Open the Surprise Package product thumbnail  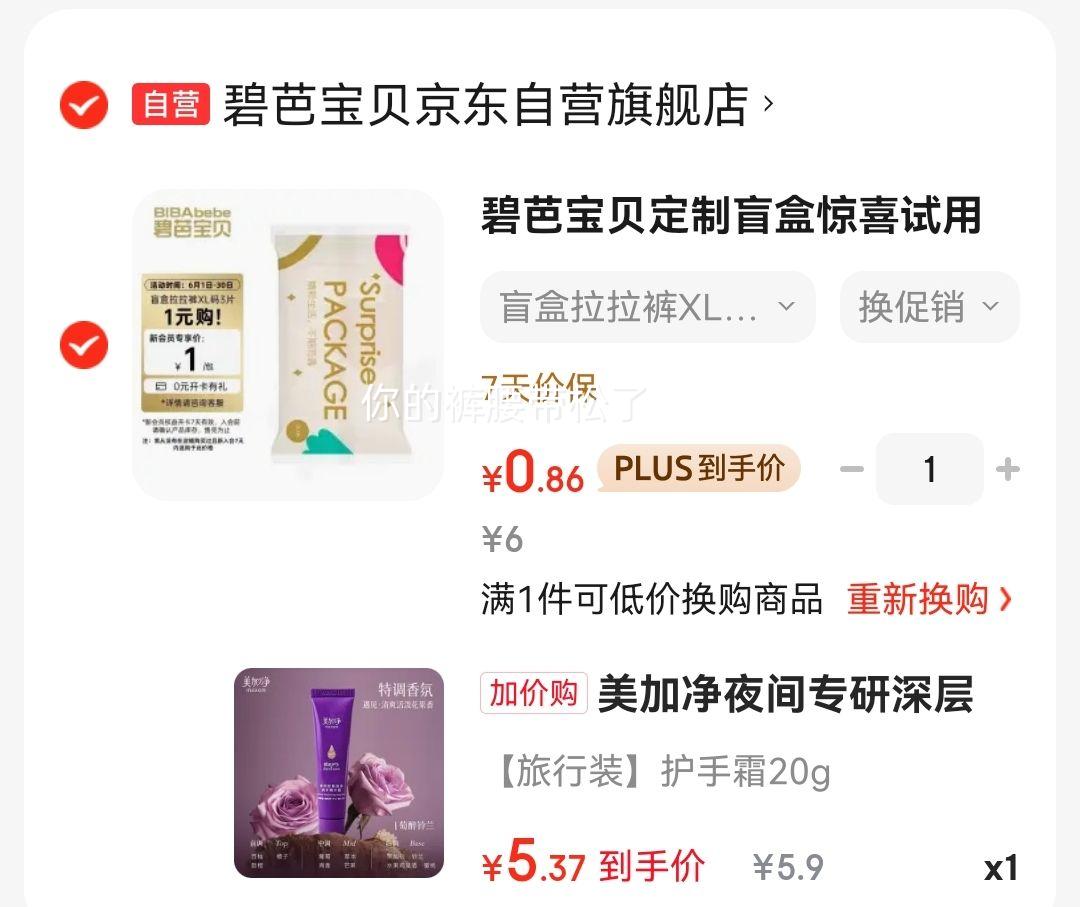pos(288,344)
